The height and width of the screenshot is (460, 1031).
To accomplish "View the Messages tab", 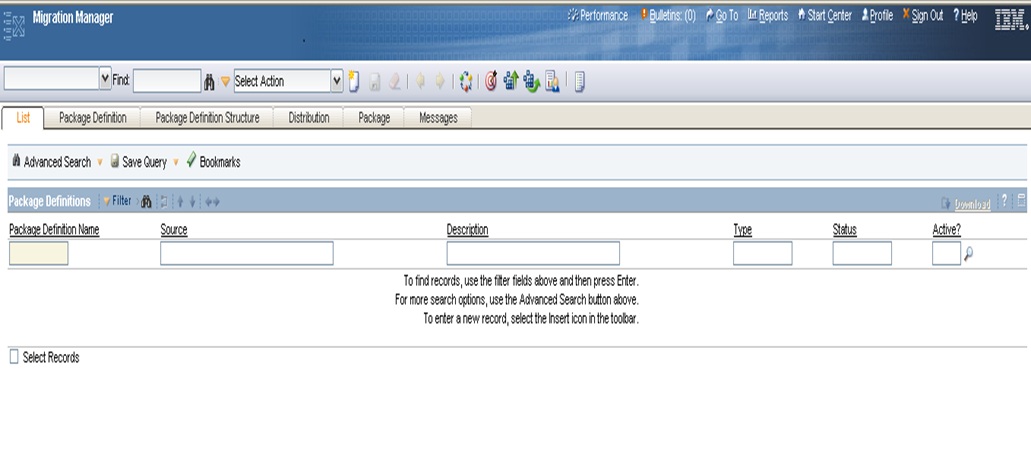I will 438,118.
